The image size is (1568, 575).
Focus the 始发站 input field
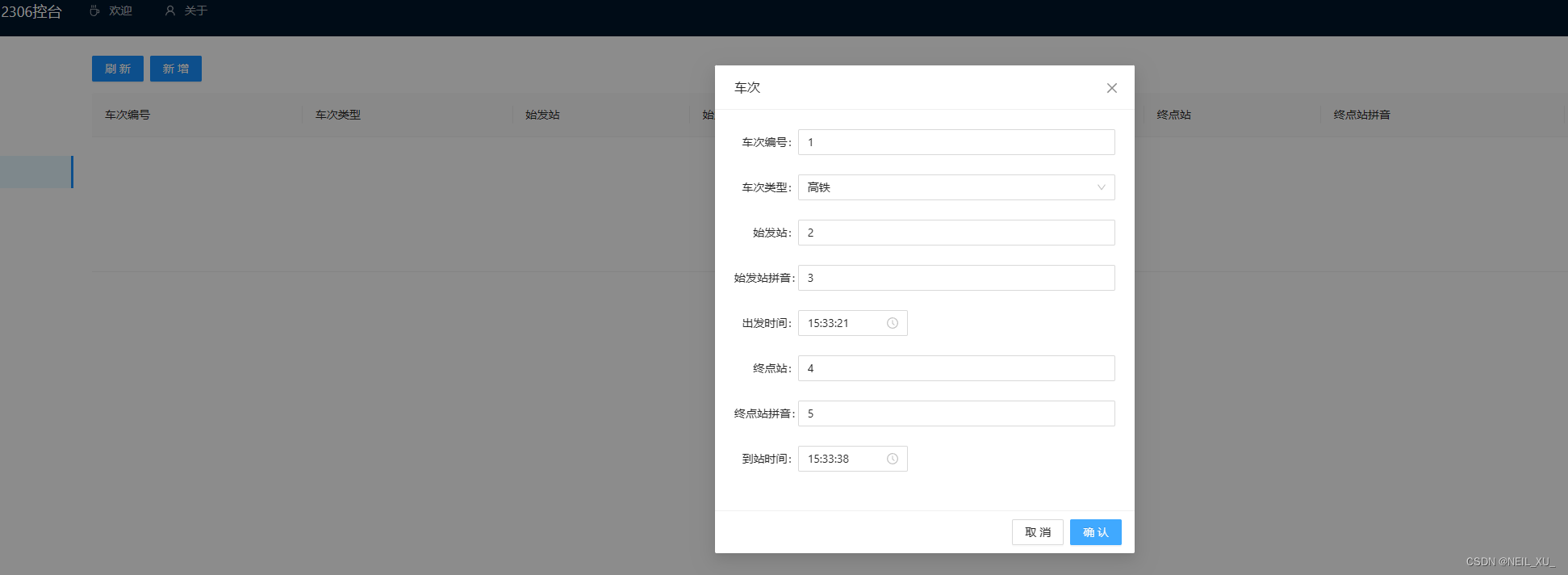[956, 233]
